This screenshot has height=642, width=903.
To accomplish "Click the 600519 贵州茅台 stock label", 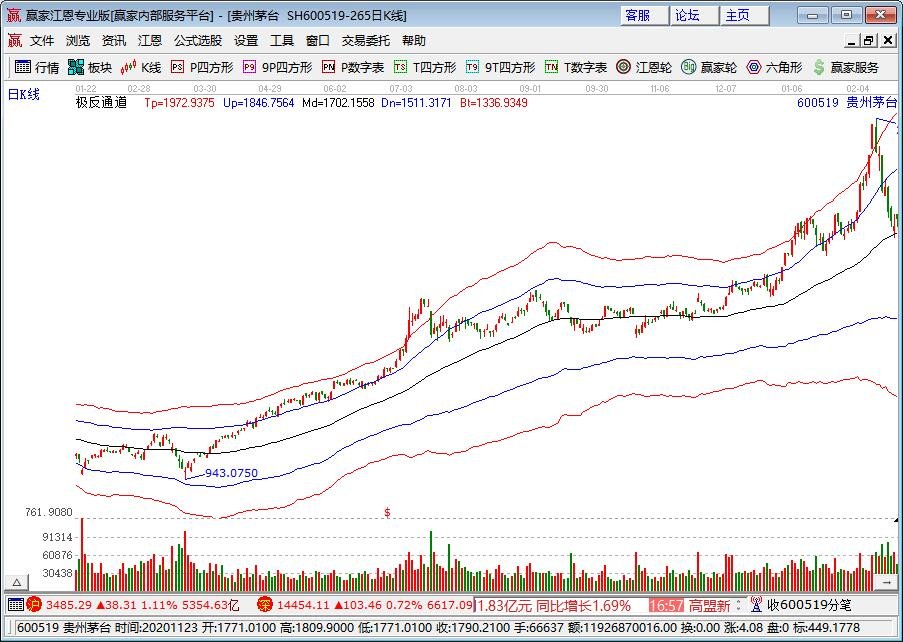I will pos(847,102).
